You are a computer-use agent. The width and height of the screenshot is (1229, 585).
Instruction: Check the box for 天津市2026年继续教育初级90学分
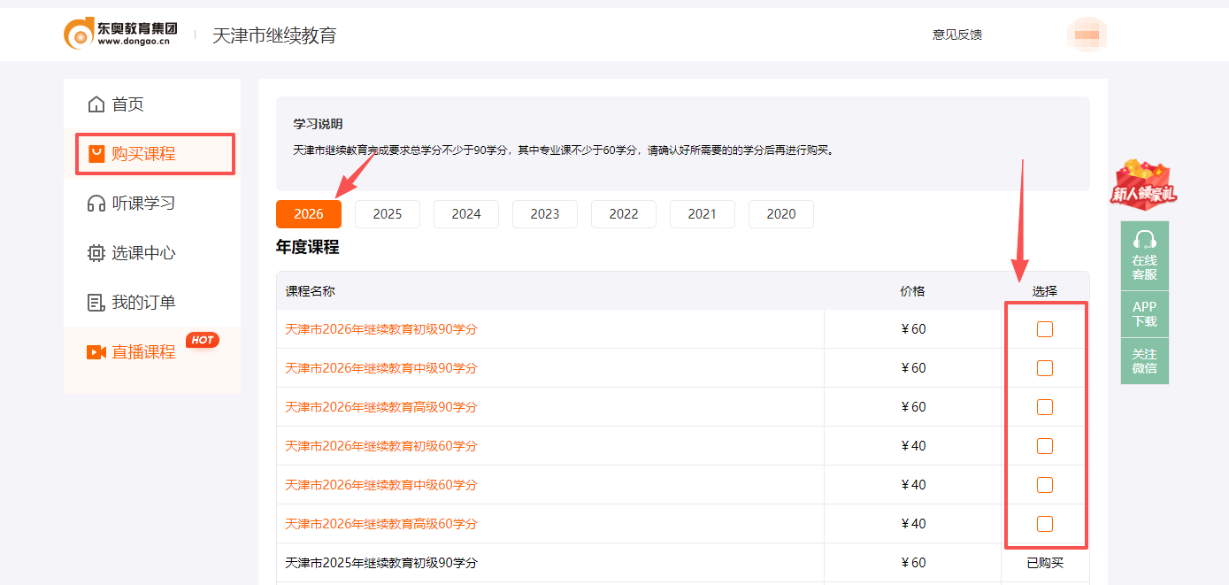[x=1045, y=329]
